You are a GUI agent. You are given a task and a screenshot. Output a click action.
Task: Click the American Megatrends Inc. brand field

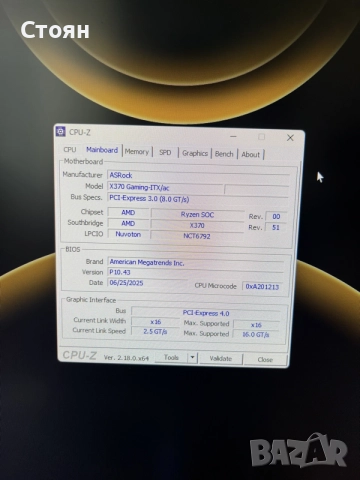(196, 263)
